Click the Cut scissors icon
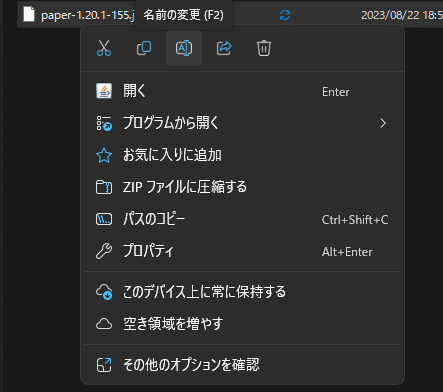443x392 pixels. (x=104, y=48)
